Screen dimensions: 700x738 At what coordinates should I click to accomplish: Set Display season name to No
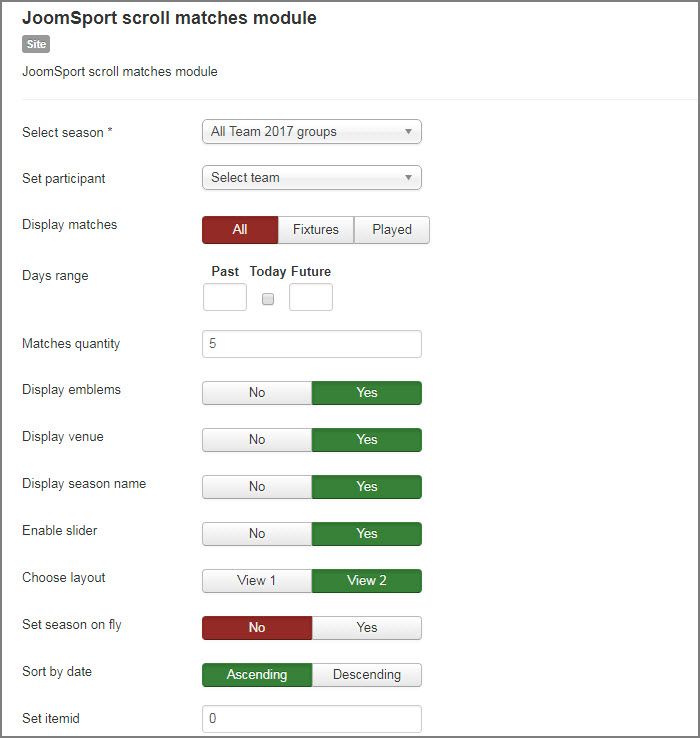[x=257, y=487]
